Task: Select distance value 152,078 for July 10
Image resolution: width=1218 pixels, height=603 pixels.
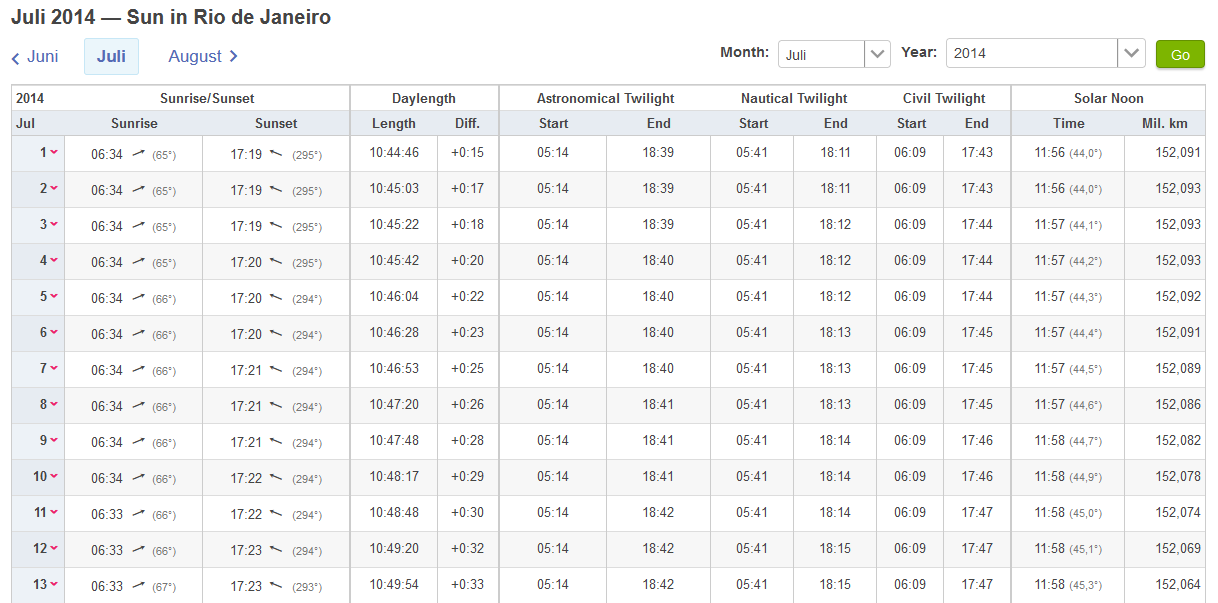Action: [x=1178, y=477]
